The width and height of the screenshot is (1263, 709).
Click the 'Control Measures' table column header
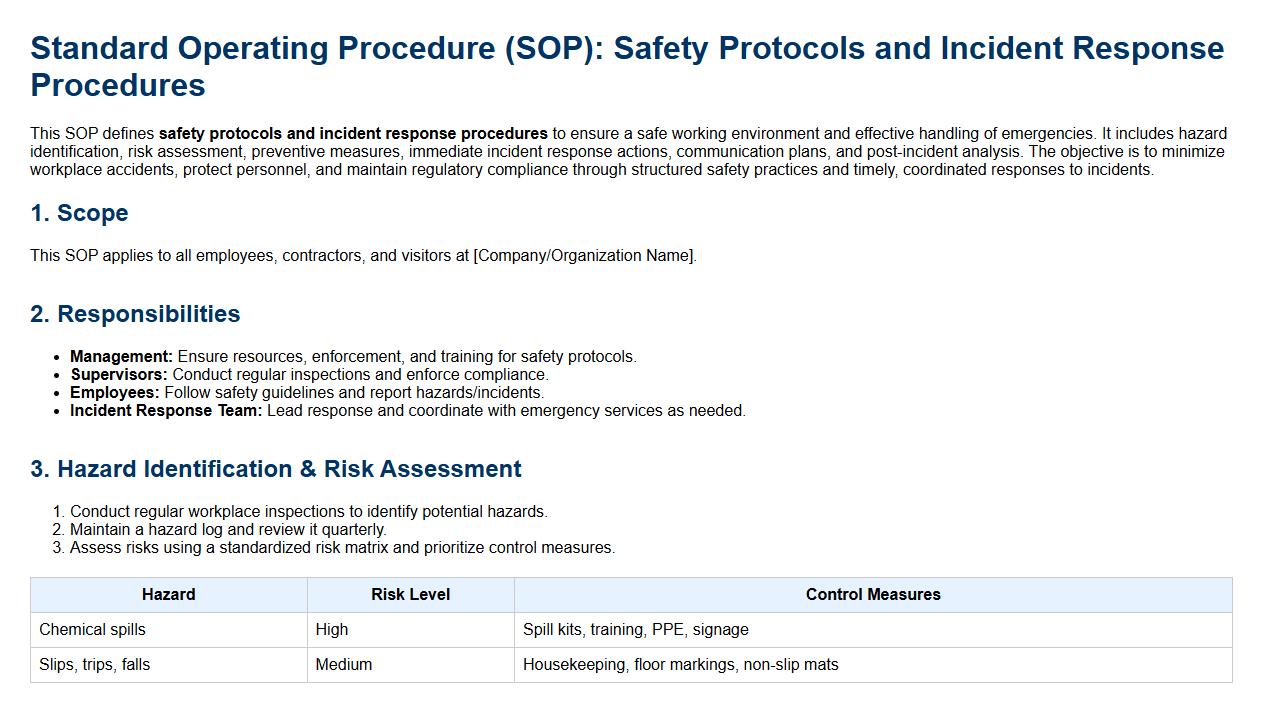pyautogui.click(x=873, y=595)
